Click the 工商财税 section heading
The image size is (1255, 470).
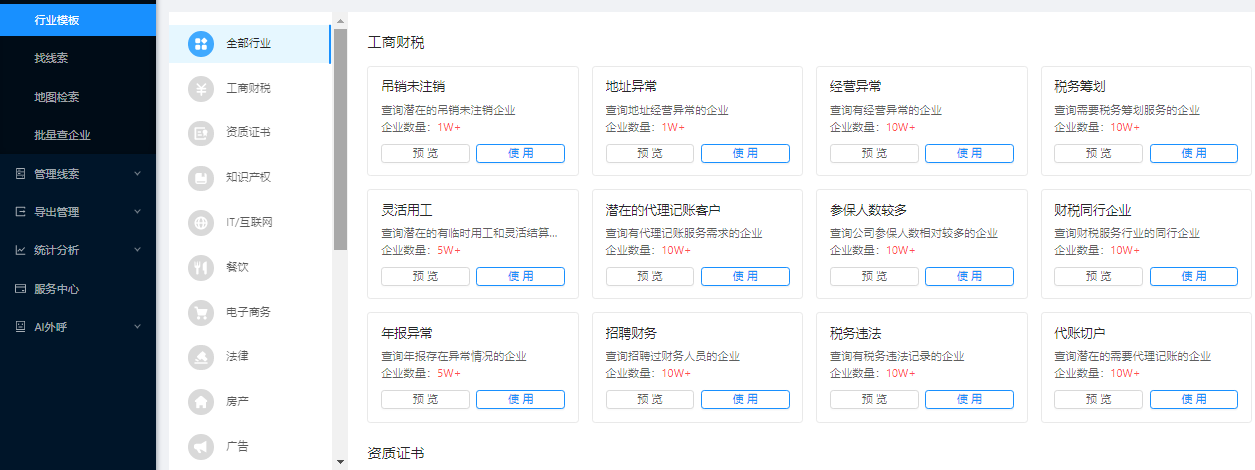(x=396, y=42)
